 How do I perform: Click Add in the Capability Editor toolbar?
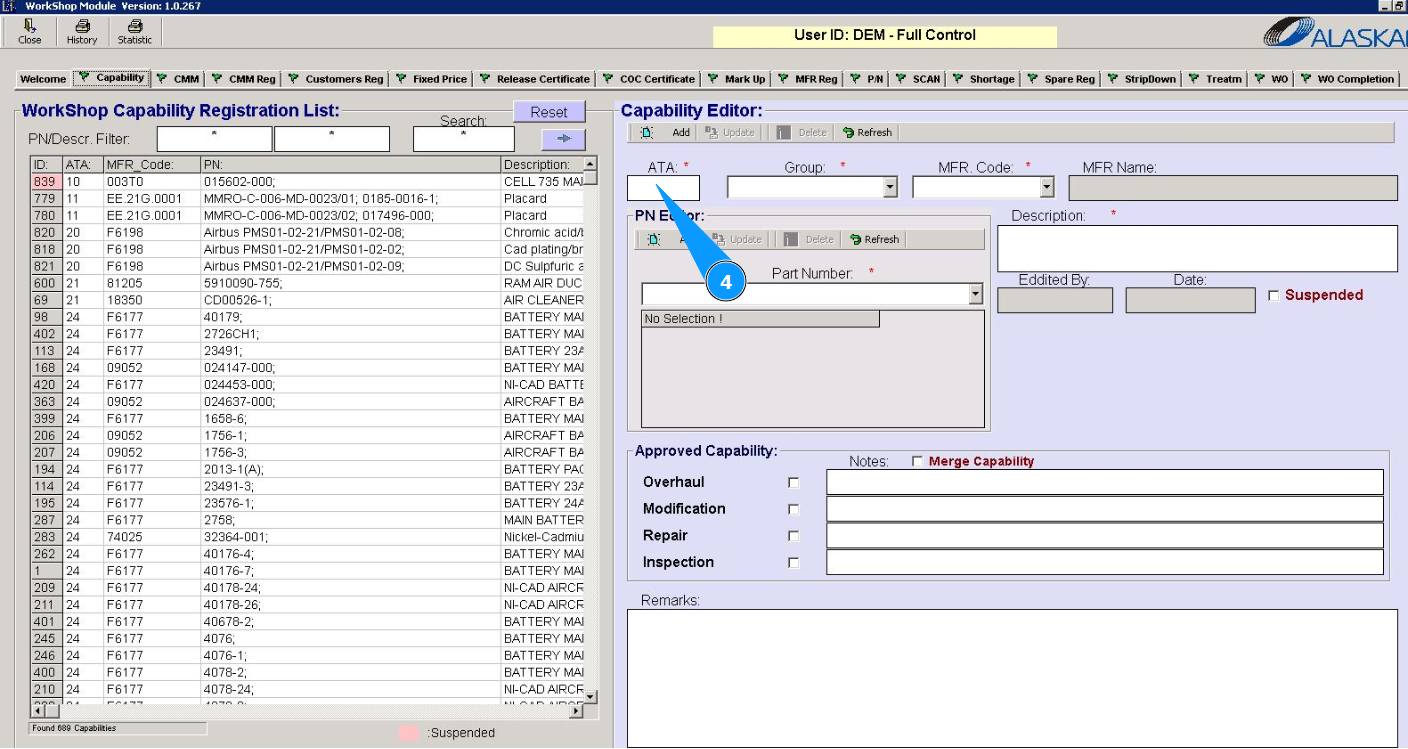[680, 133]
